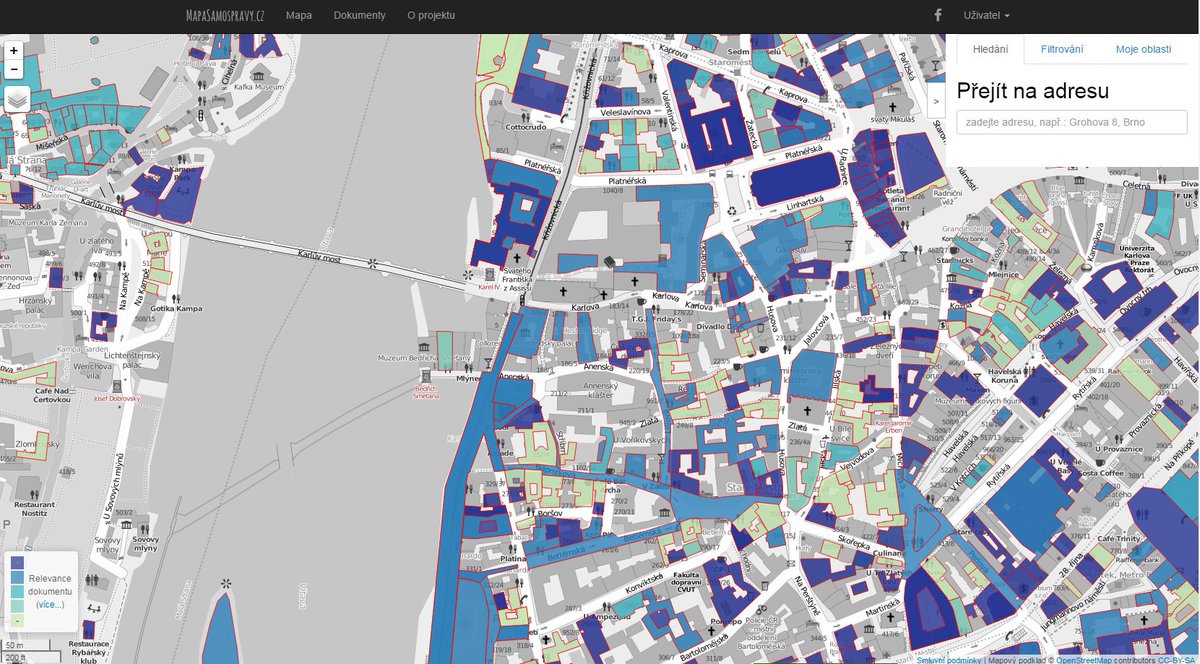
Task: Open the OpenStreetMap contributors link
Action: (x=1086, y=659)
